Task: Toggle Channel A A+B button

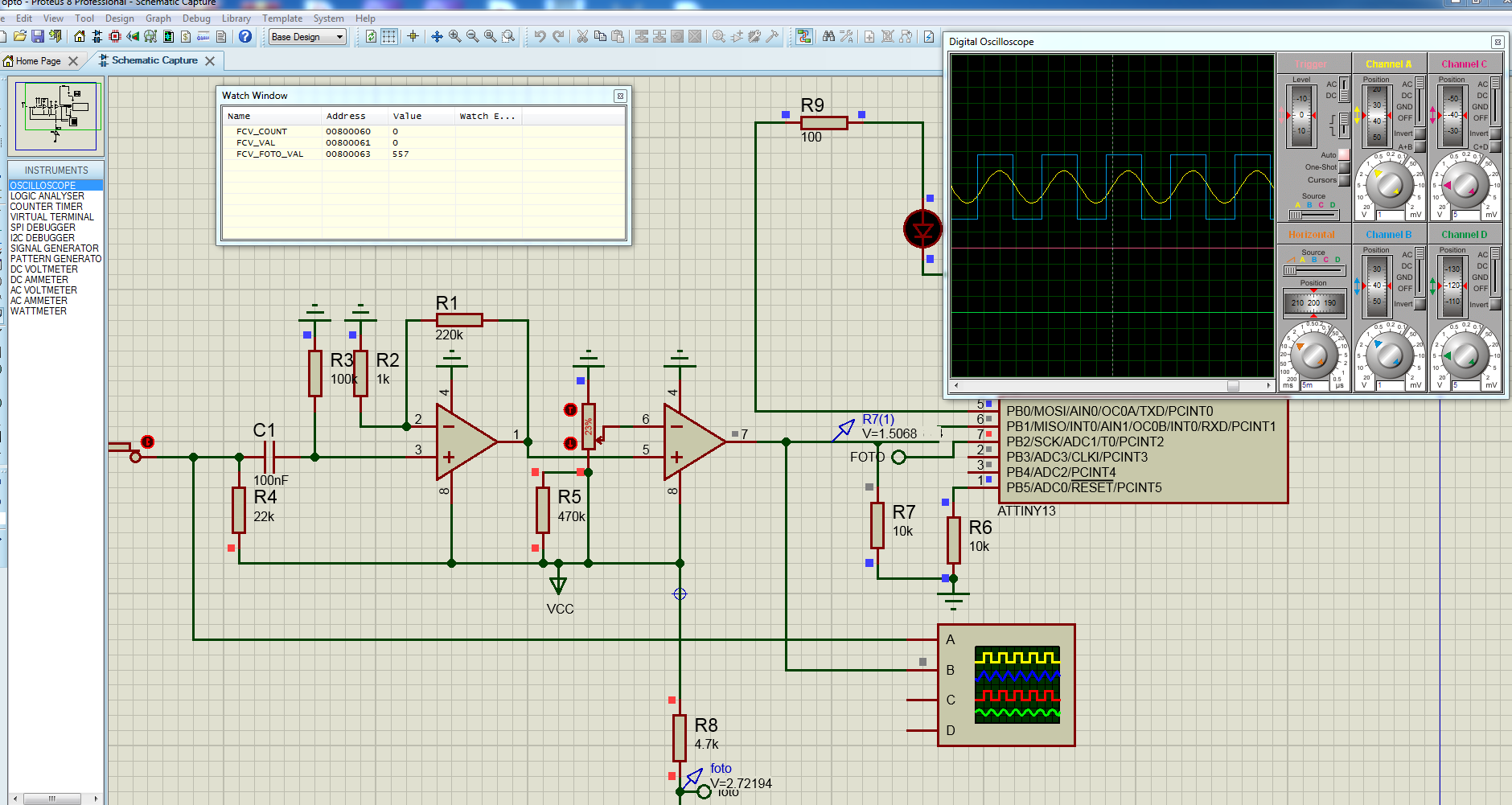Action: coord(1420,146)
